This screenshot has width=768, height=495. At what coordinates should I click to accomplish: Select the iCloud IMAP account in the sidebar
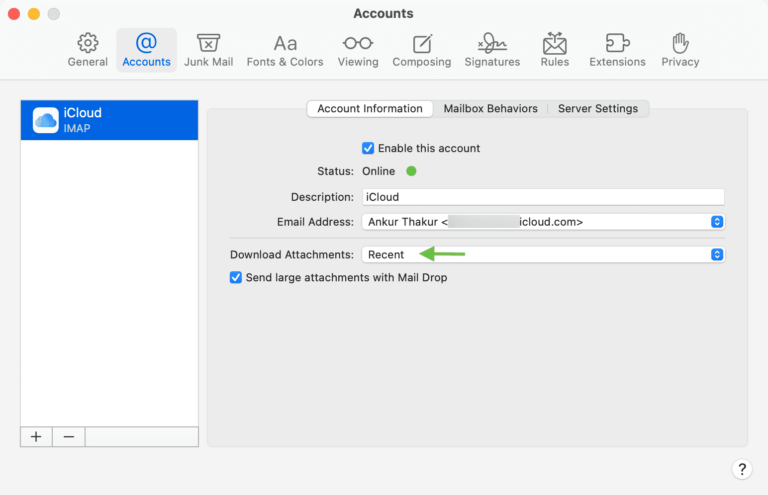click(x=109, y=120)
